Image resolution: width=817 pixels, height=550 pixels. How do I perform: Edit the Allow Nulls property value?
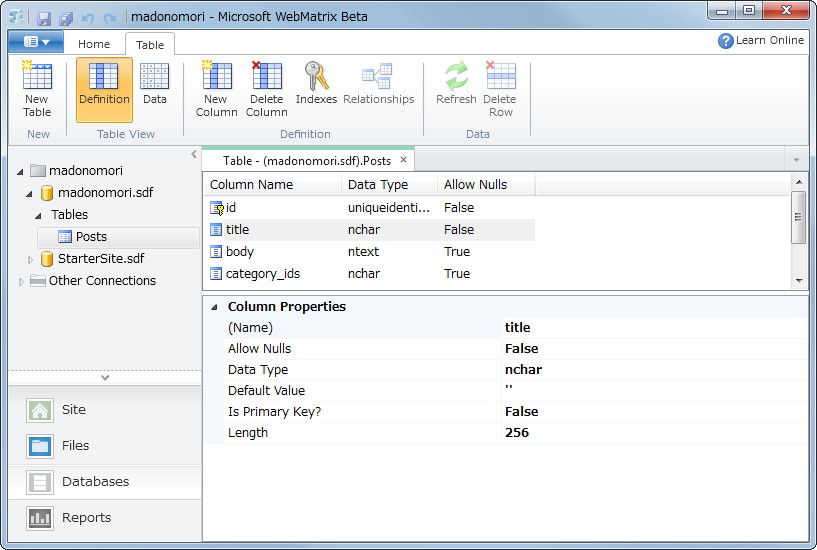click(x=655, y=349)
